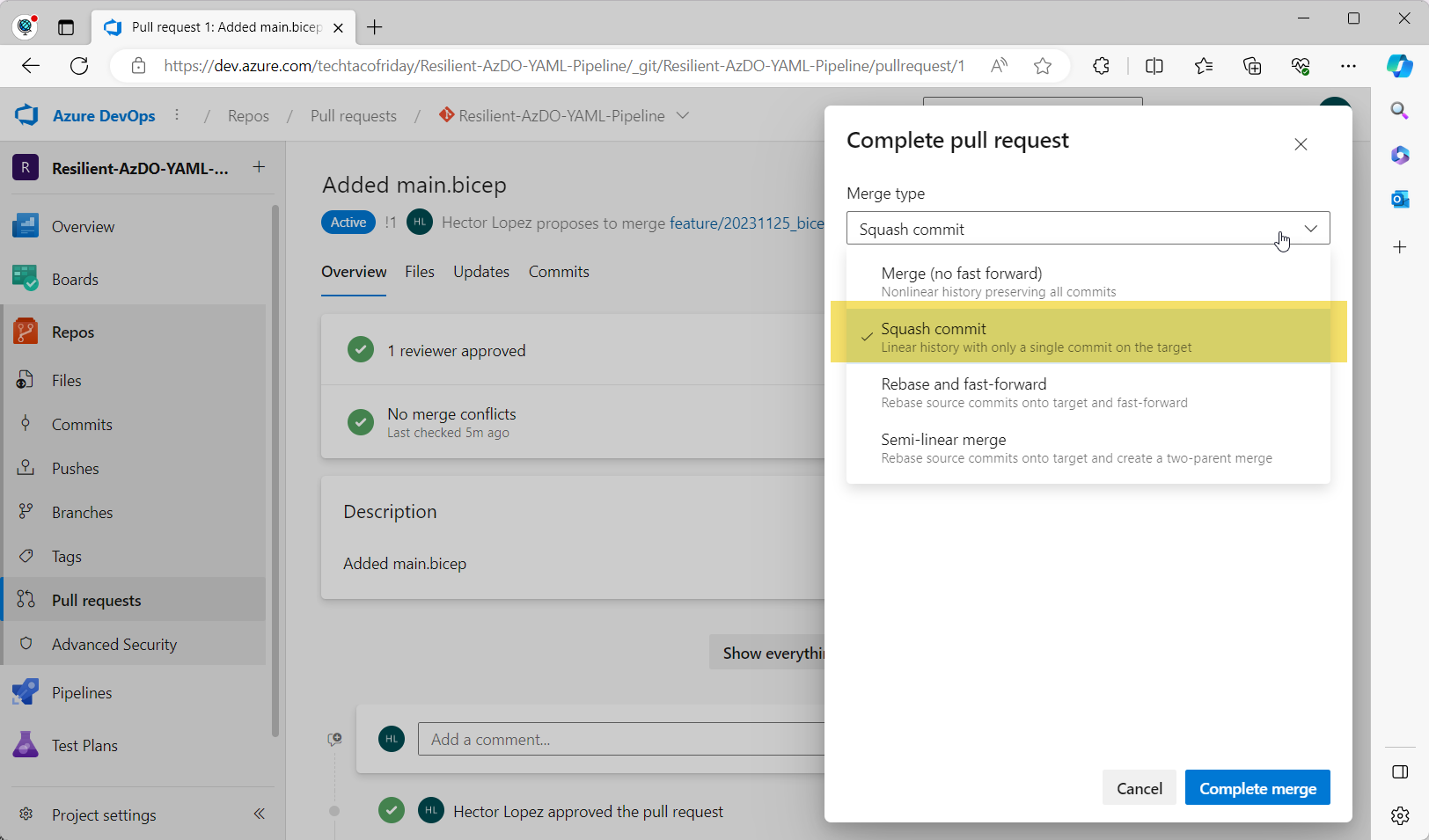Open Edge sidebar settings gear

tap(1400, 815)
